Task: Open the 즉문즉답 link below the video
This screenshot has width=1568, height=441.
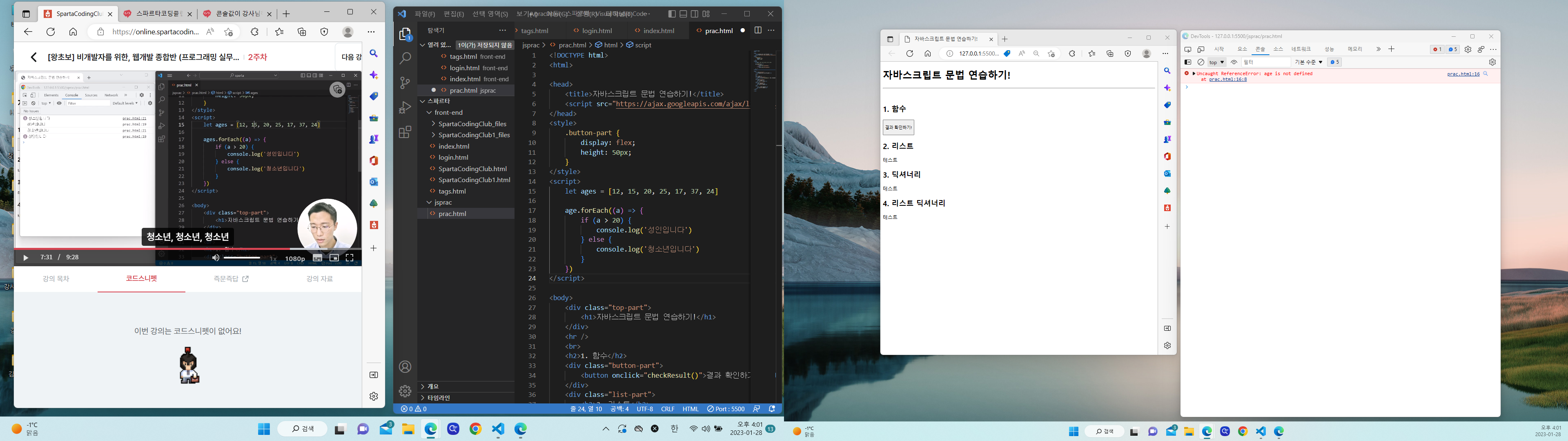Action: pyautogui.click(x=231, y=279)
